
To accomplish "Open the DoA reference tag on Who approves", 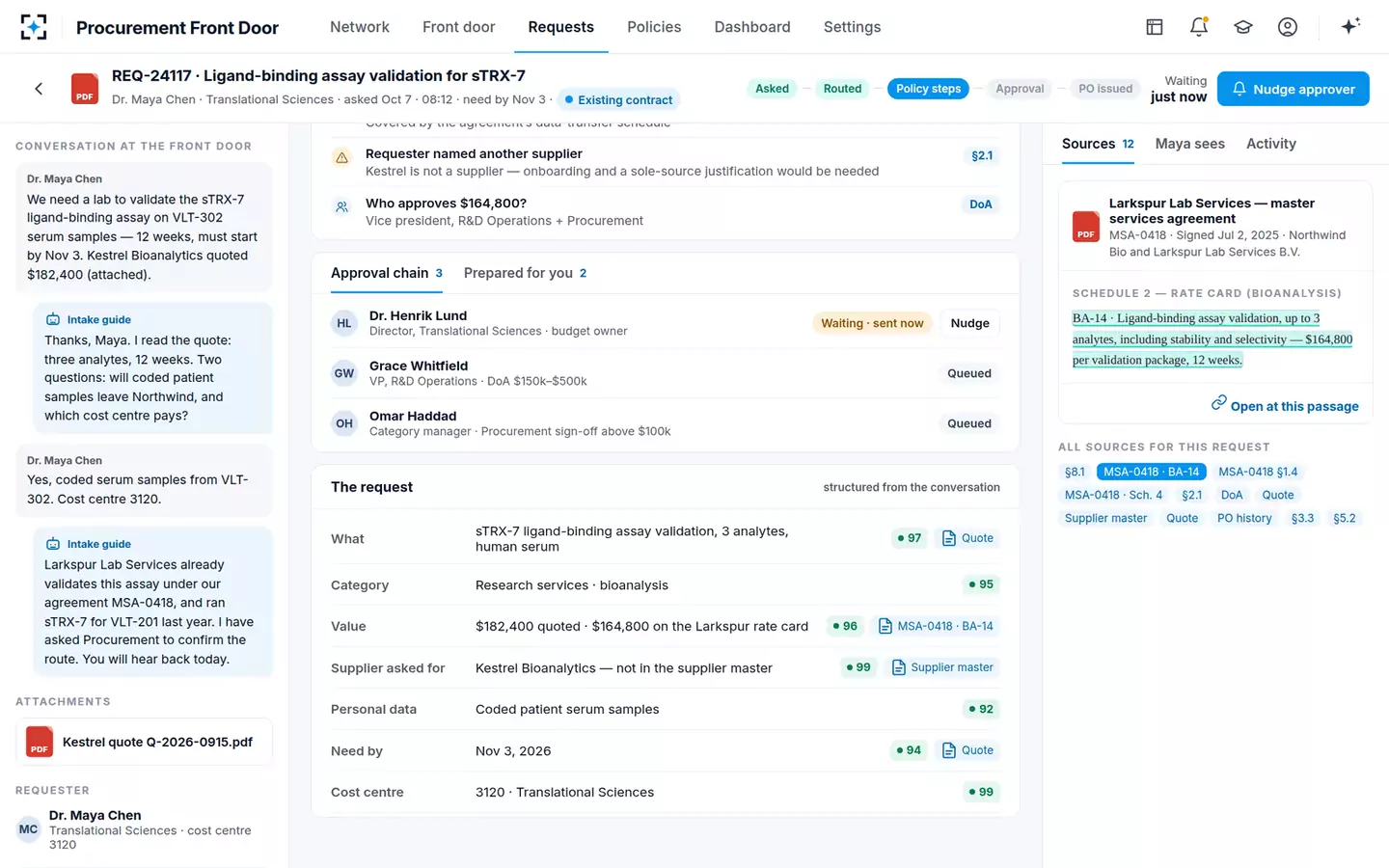I will pos(981,204).
